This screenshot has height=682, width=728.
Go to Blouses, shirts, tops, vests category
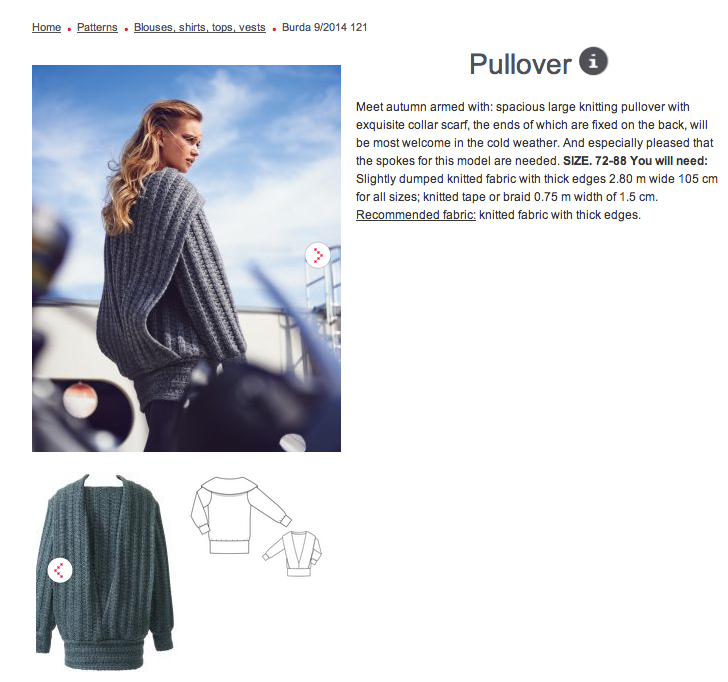pos(200,27)
